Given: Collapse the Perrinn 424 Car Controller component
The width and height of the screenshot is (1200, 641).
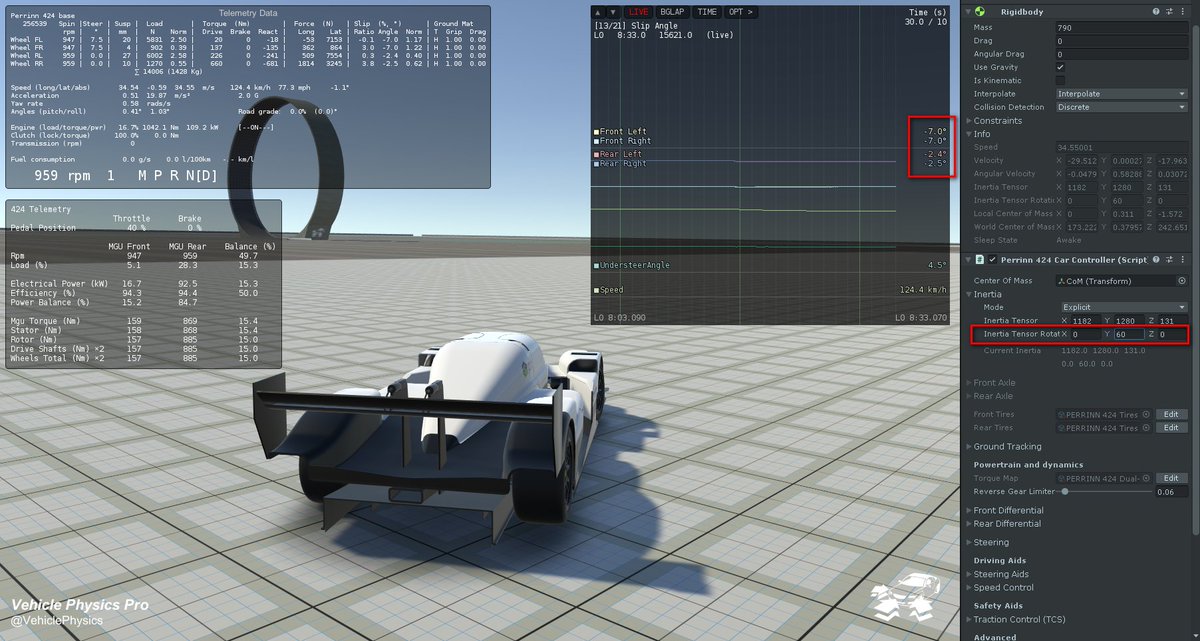Looking at the screenshot, I should 968,260.
